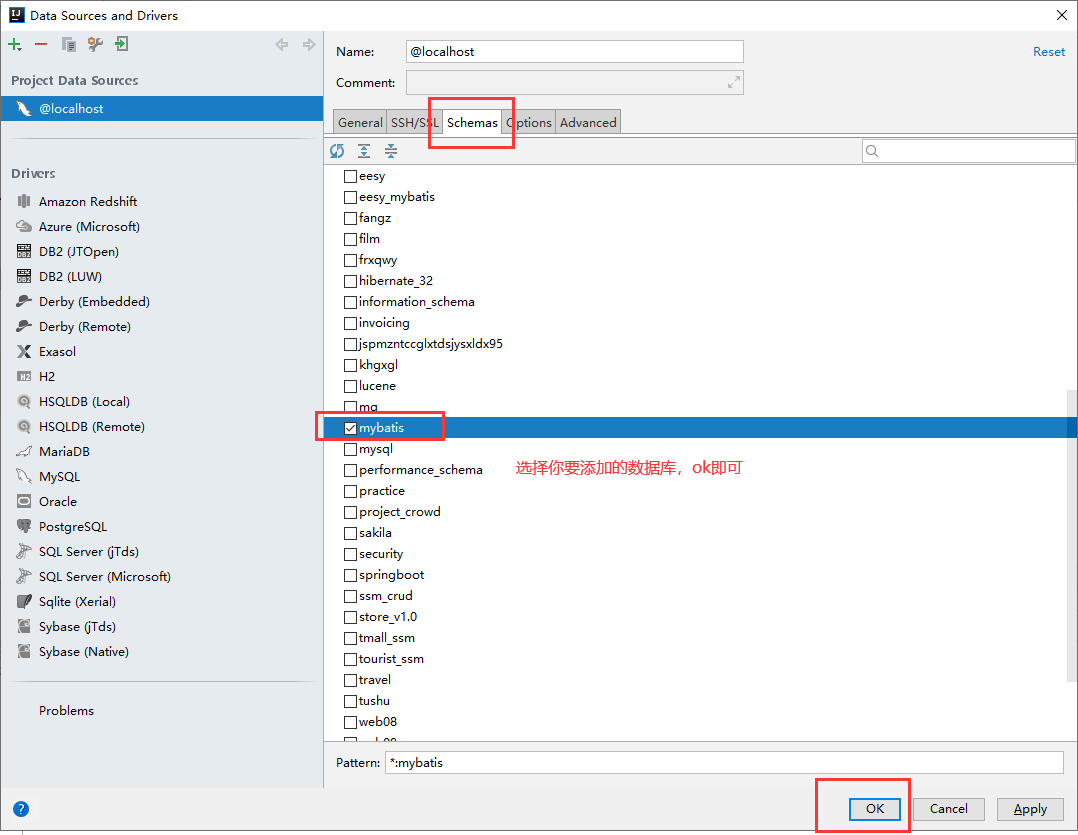Select the Derby (Embedded) driver
Image resolution: width=1078 pixels, height=835 pixels.
pos(94,301)
